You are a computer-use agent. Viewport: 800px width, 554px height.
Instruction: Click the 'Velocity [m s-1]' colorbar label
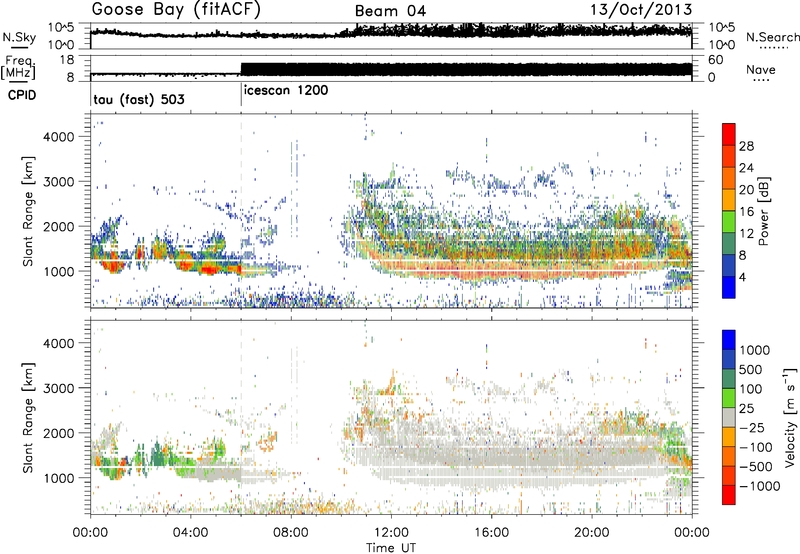pos(790,417)
